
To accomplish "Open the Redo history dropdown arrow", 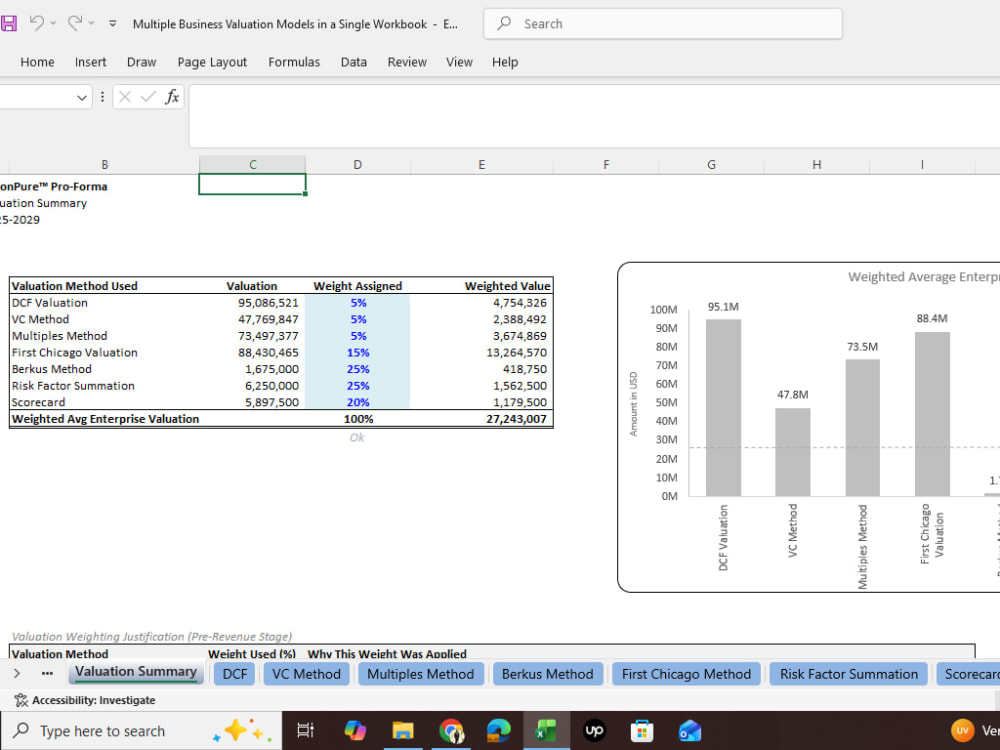I will pyautogui.click(x=91, y=24).
